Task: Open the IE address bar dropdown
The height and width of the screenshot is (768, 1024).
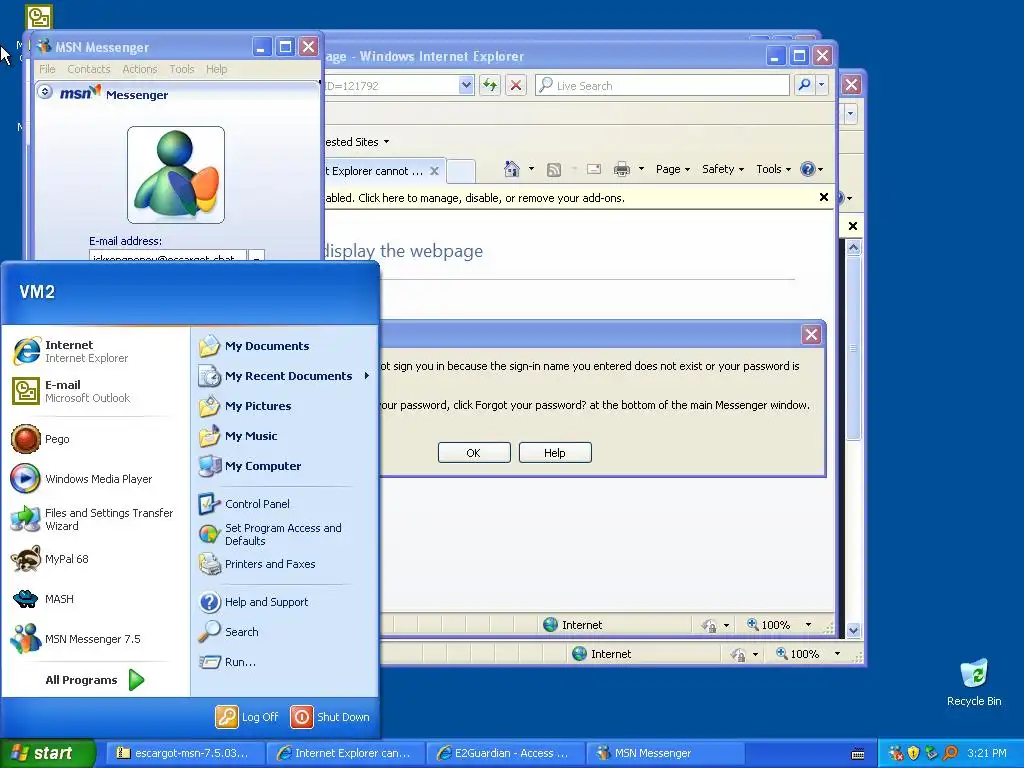Action: coord(466,85)
